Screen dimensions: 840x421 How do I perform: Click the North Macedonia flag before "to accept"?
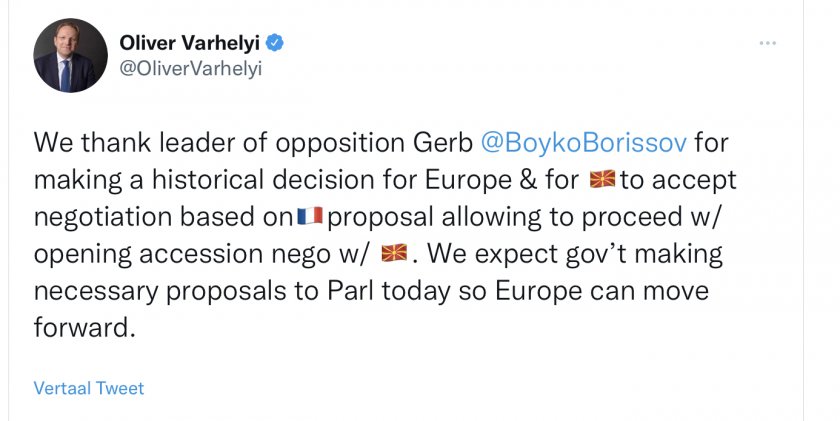[603, 181]
